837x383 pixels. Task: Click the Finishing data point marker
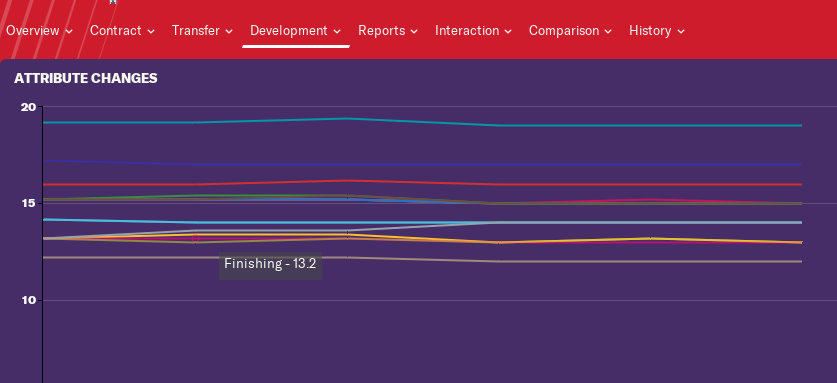tap(195, 238)
